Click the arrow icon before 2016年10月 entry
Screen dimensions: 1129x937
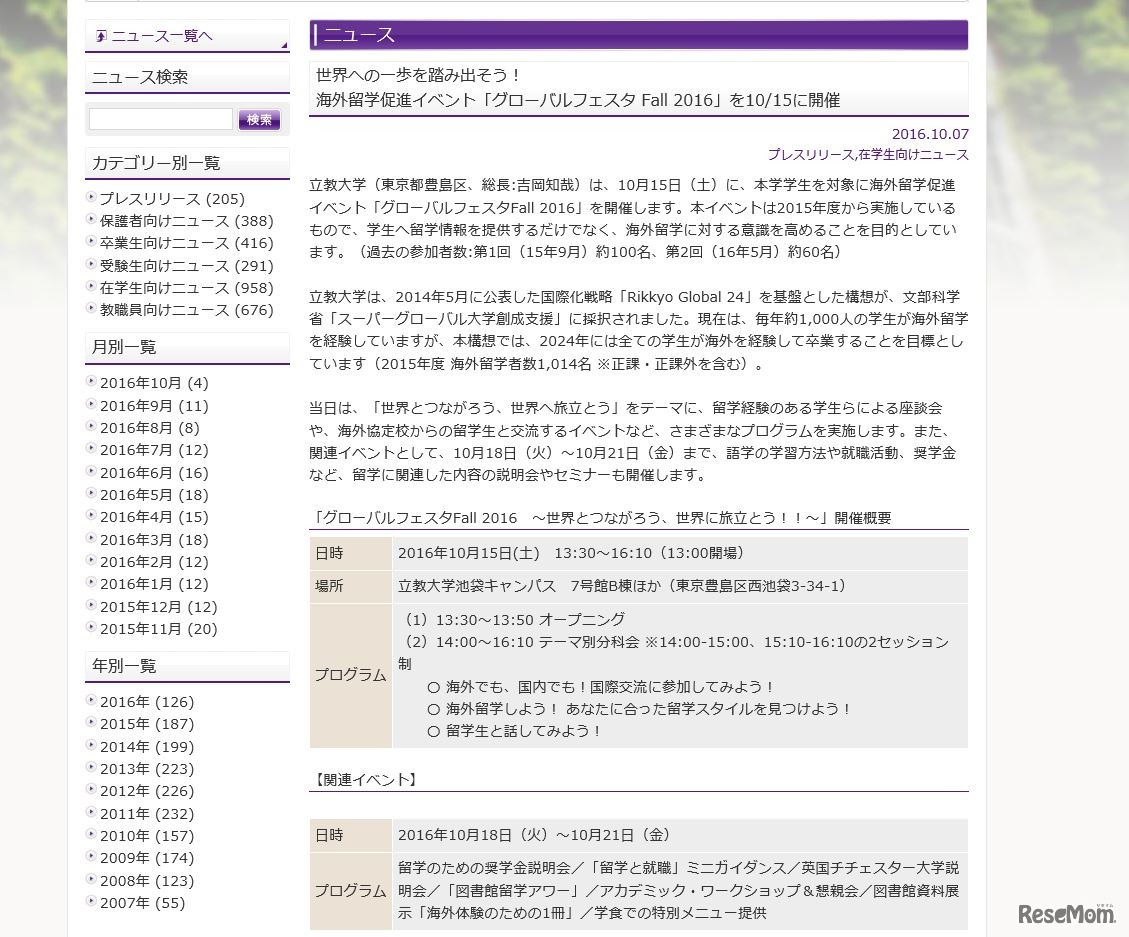point(91,382)
